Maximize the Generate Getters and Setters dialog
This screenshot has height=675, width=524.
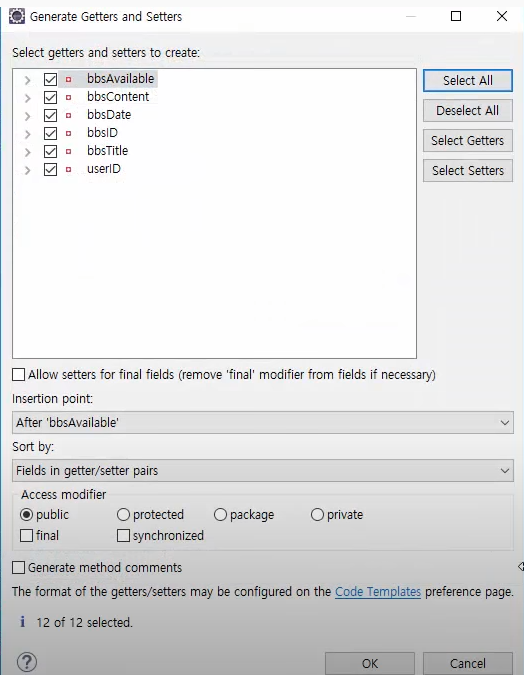(456, 16)
